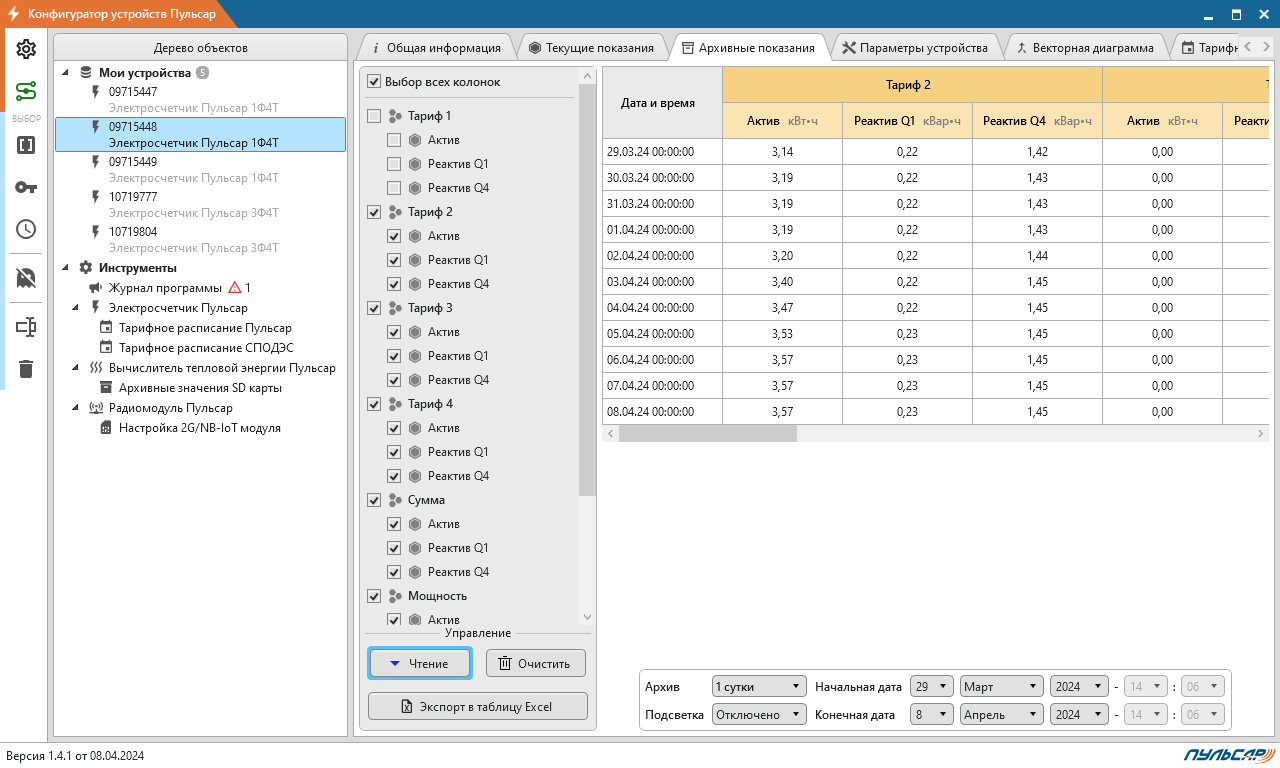Click the lightning icon of device 09715447
The height and width of the screenshot is (768, 1280).
(97, 92)
